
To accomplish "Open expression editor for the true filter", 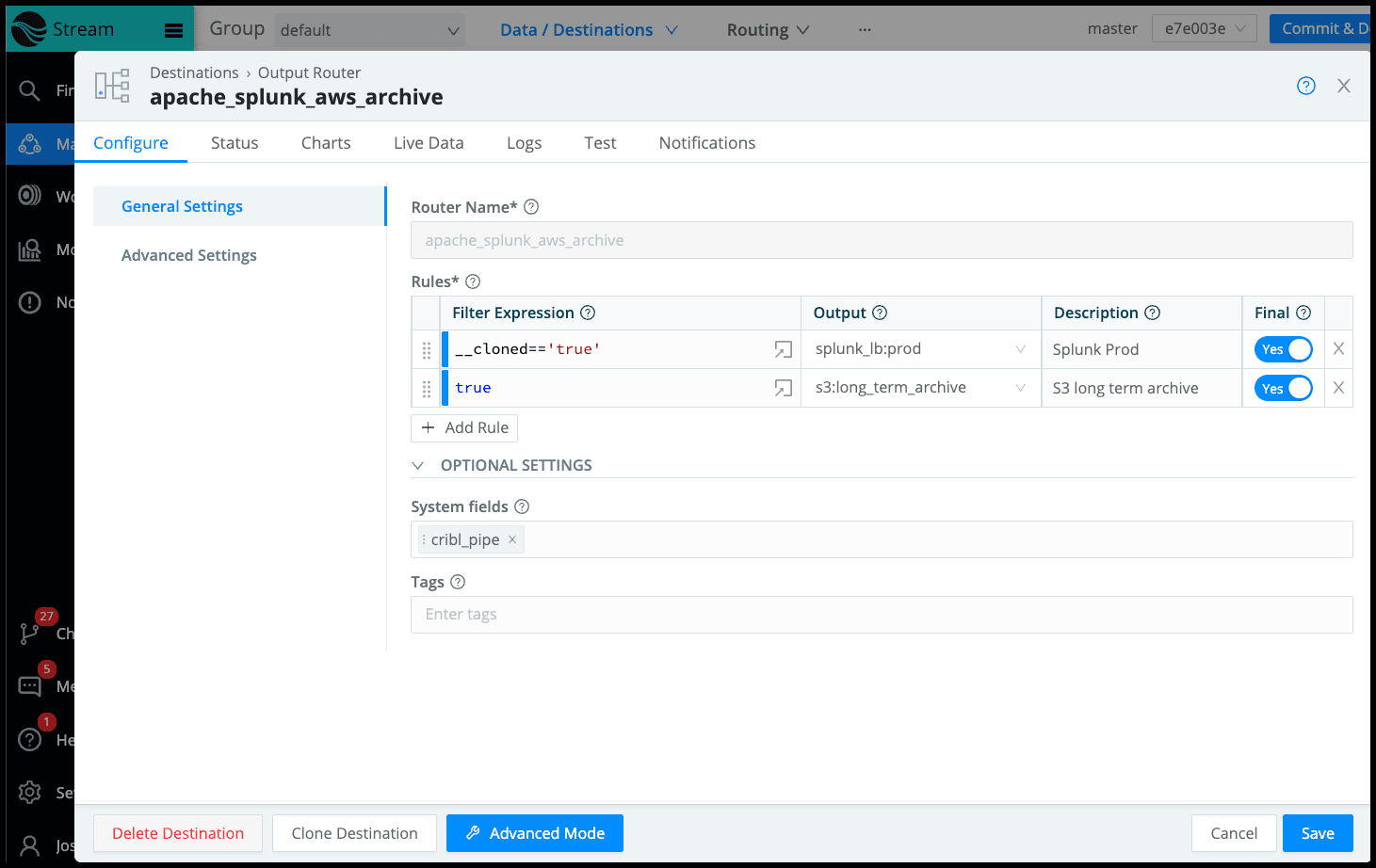I will point(783,388).
